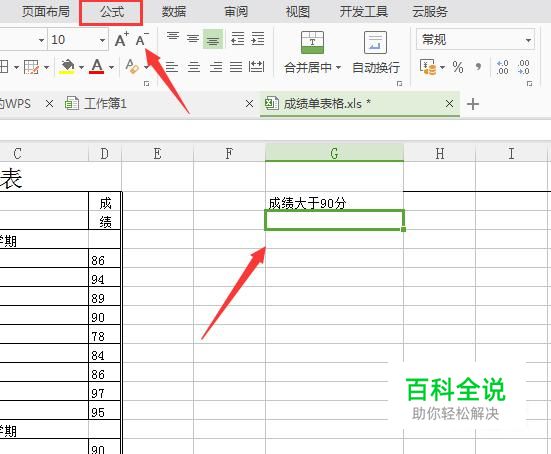This screenshot has width=551, height=454.
Task: Open alignment settings dialog launcher
Action: (x=399, y=84)
